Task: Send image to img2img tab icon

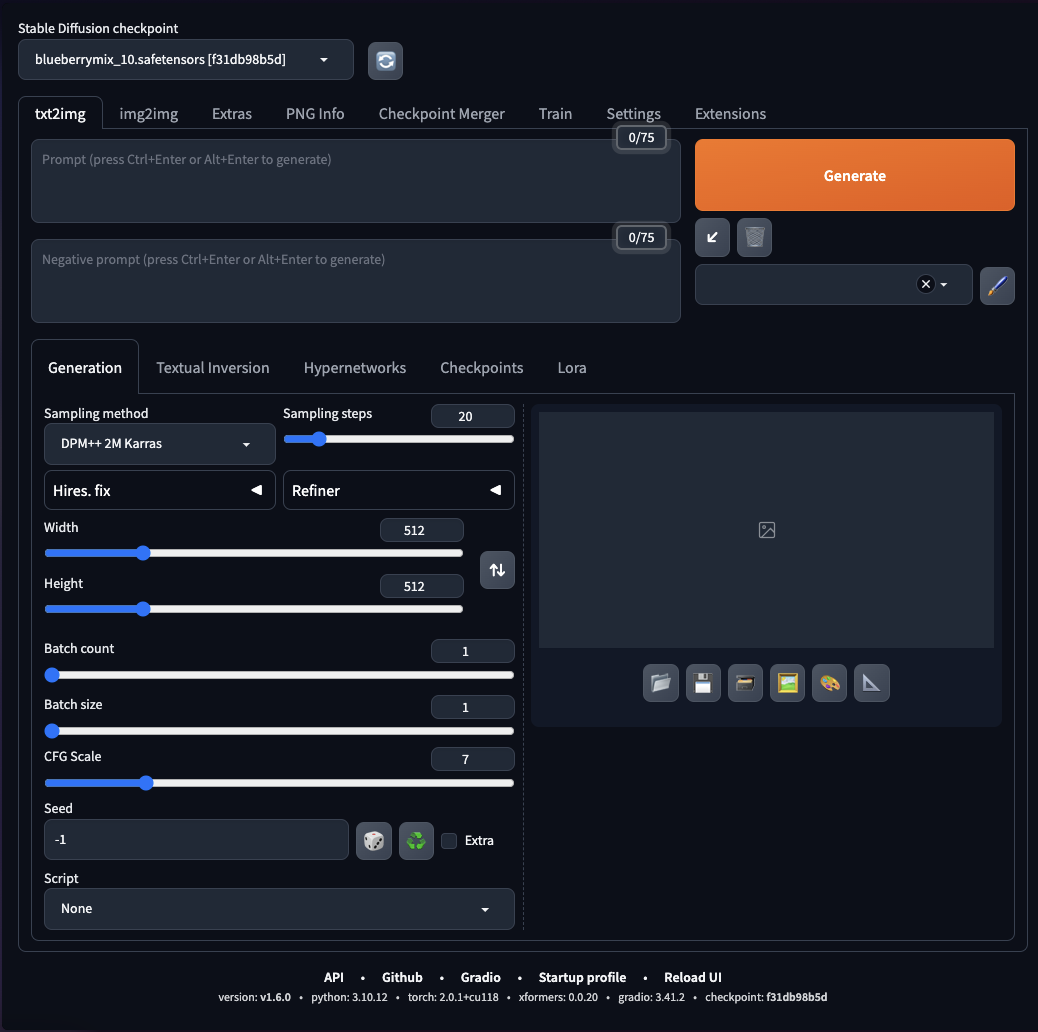Action: 787,682
